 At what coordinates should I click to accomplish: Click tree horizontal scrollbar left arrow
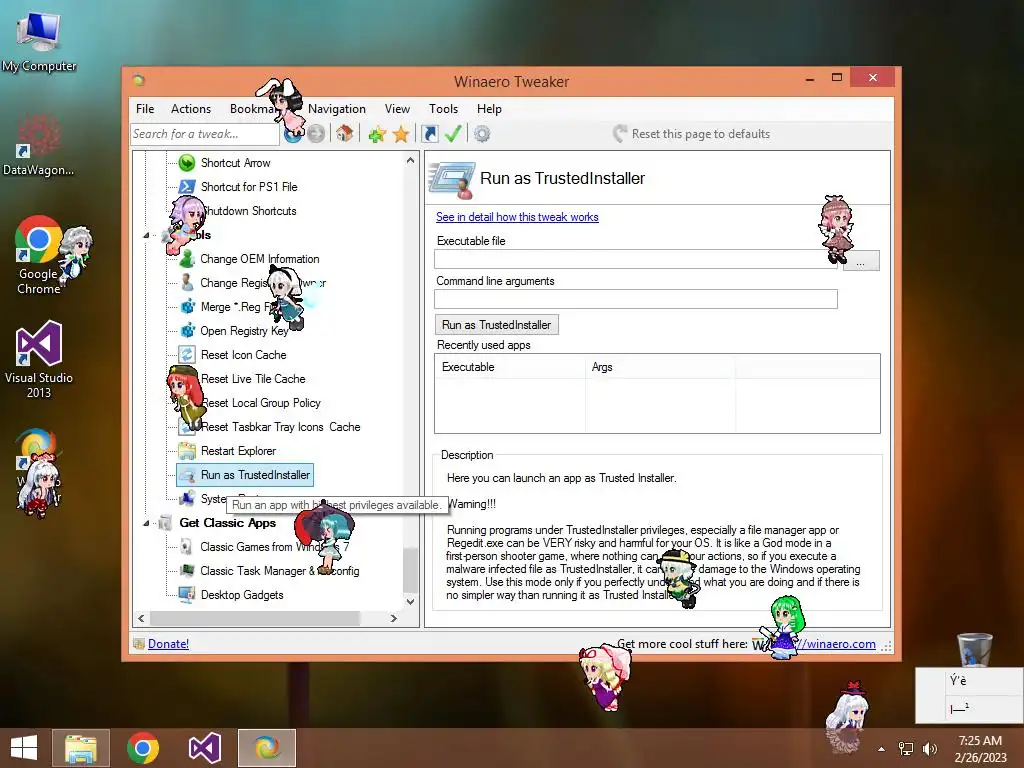[x=142, y=618]
